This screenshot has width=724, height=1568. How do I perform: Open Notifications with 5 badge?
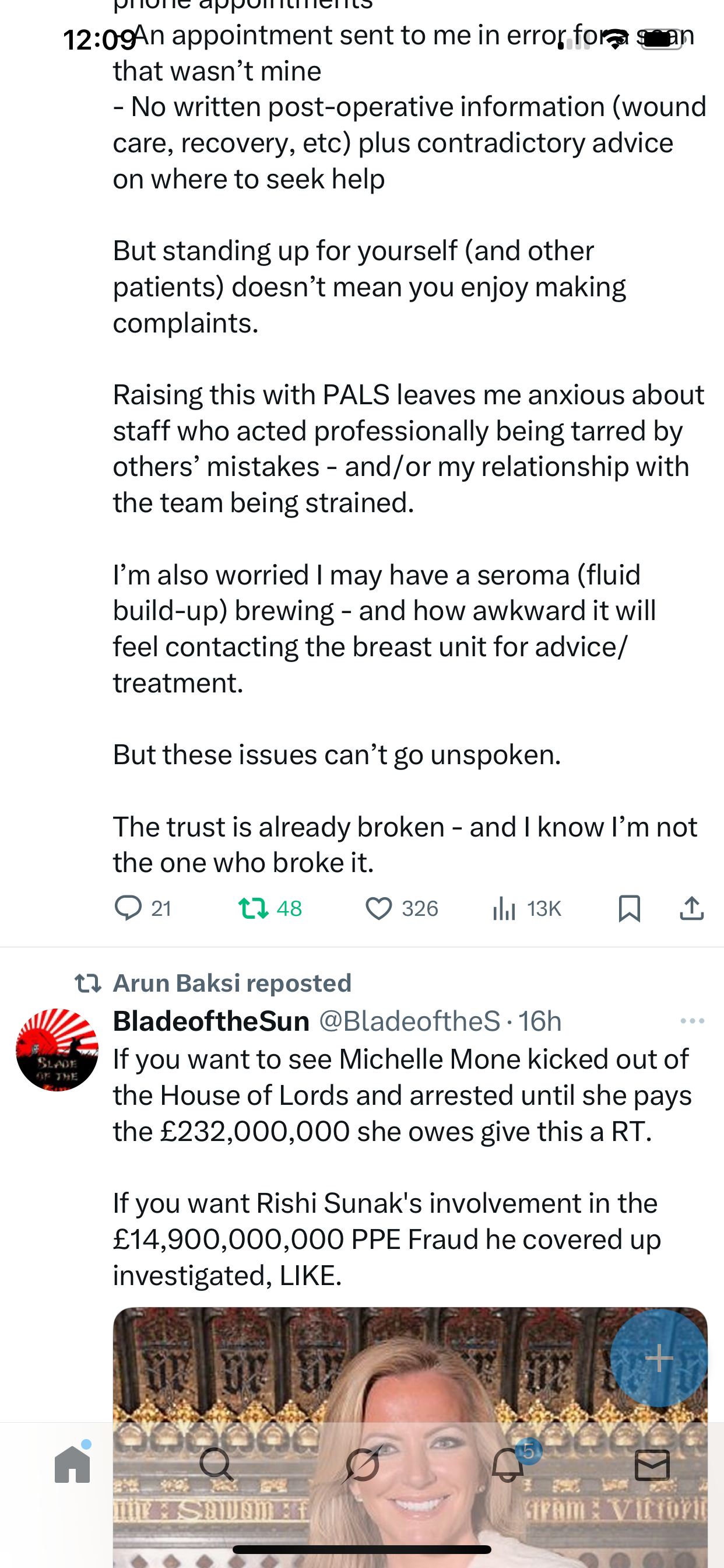tap(508, 1465)
